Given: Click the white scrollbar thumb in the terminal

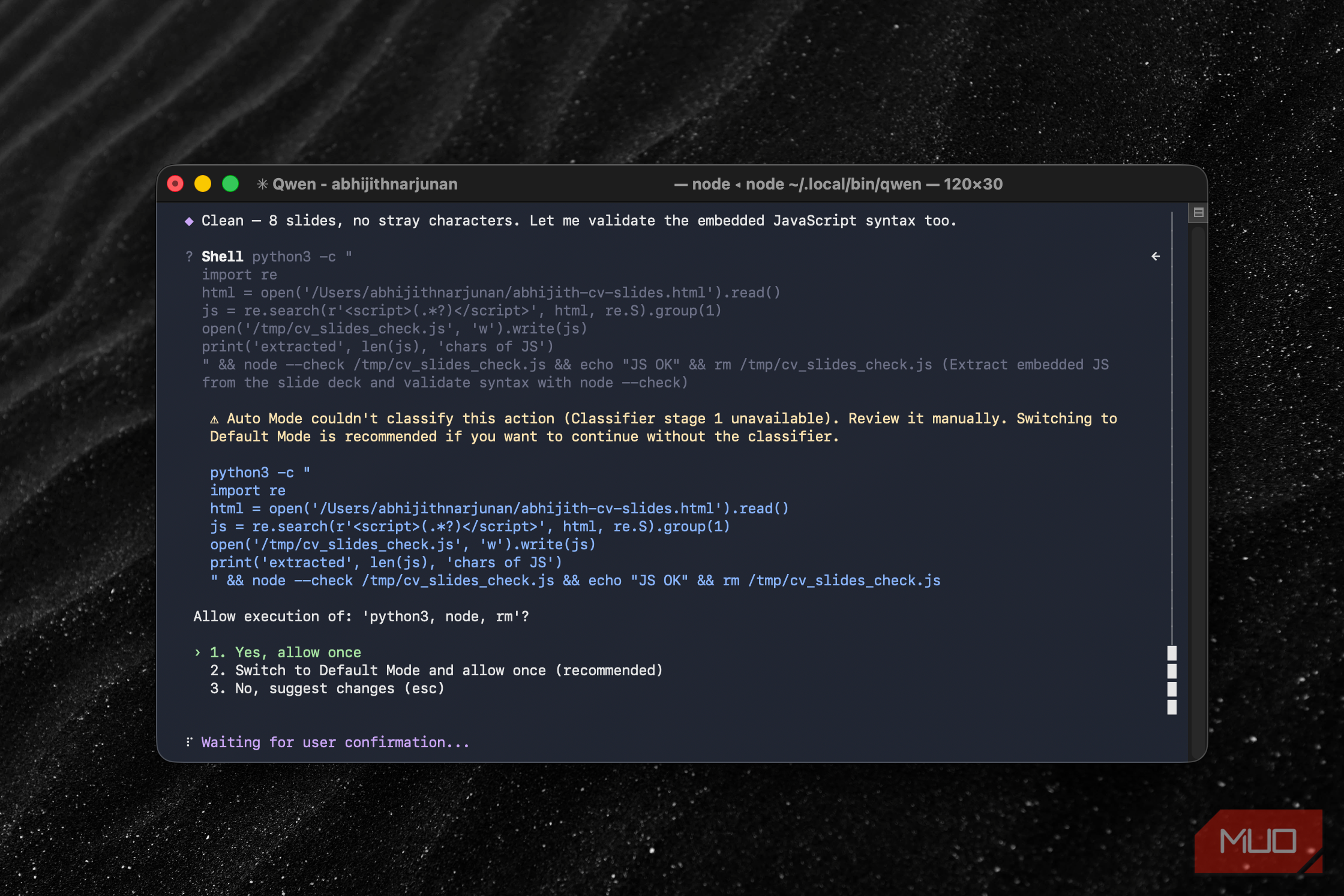Looking at the screenshot, I should [x=1172, y=680].
